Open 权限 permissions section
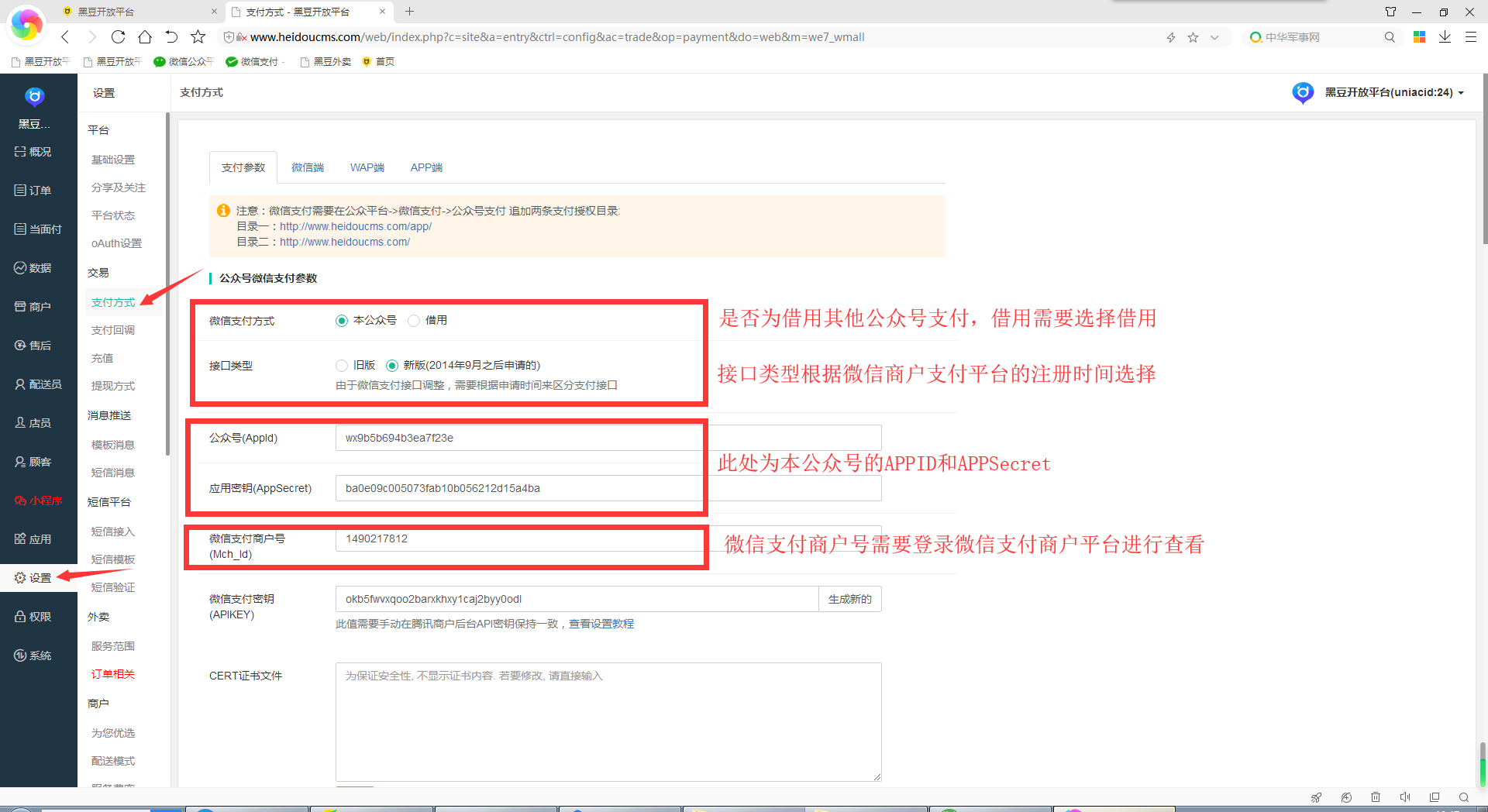The height and width of the screenshot is (812, 1488). (x=33, y=617)
